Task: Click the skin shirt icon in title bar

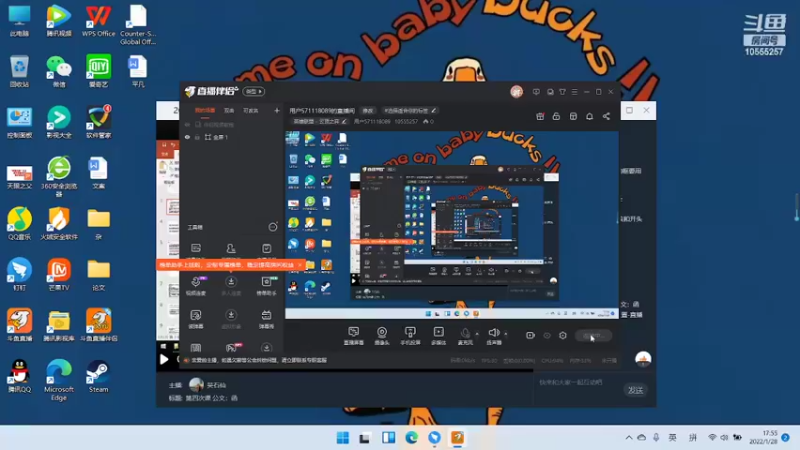Action: pos(562,92)
